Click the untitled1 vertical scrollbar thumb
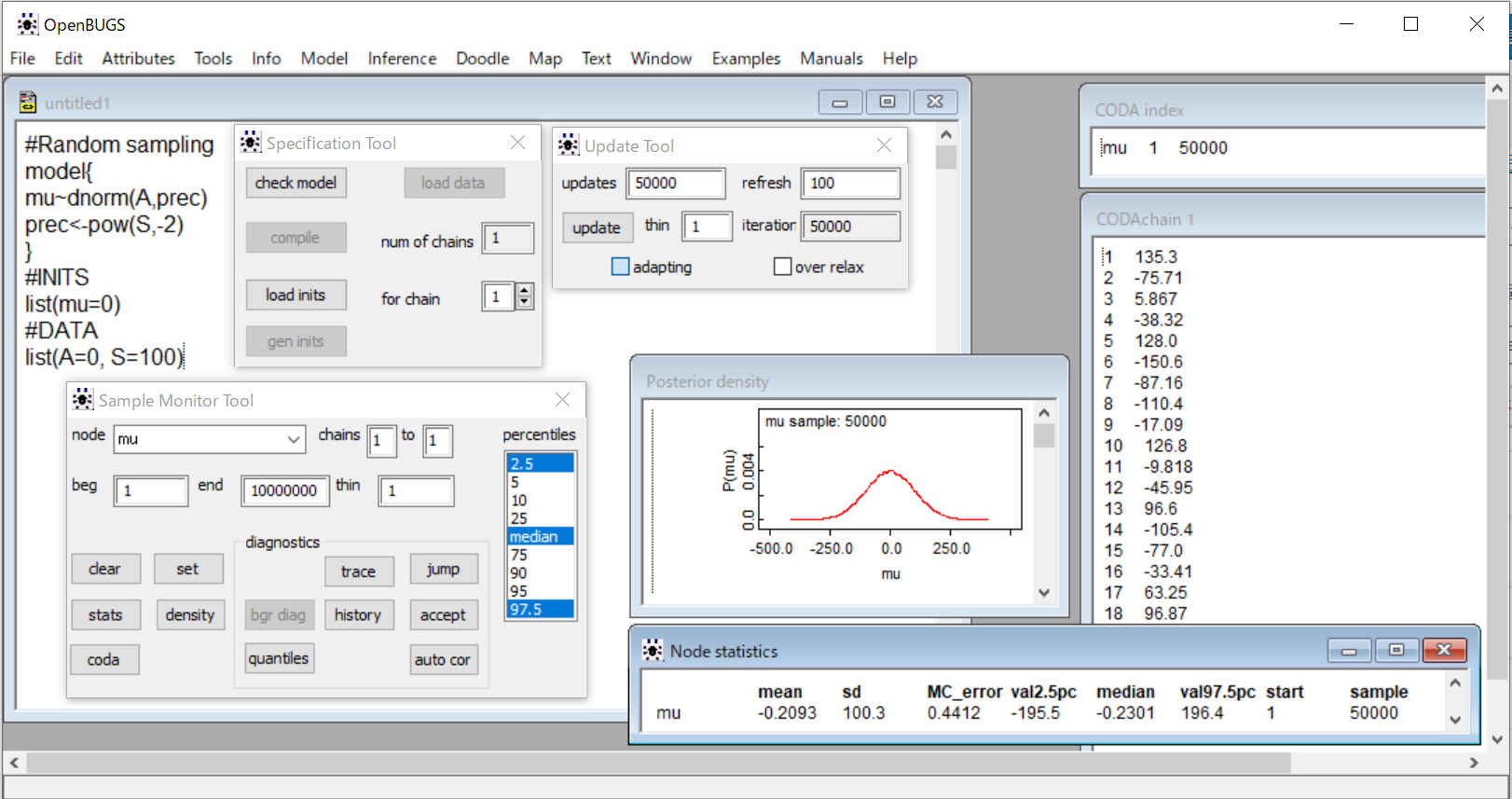Image resolution: width=1512 pixels, height=799 pixels. [x=946, y=158]
